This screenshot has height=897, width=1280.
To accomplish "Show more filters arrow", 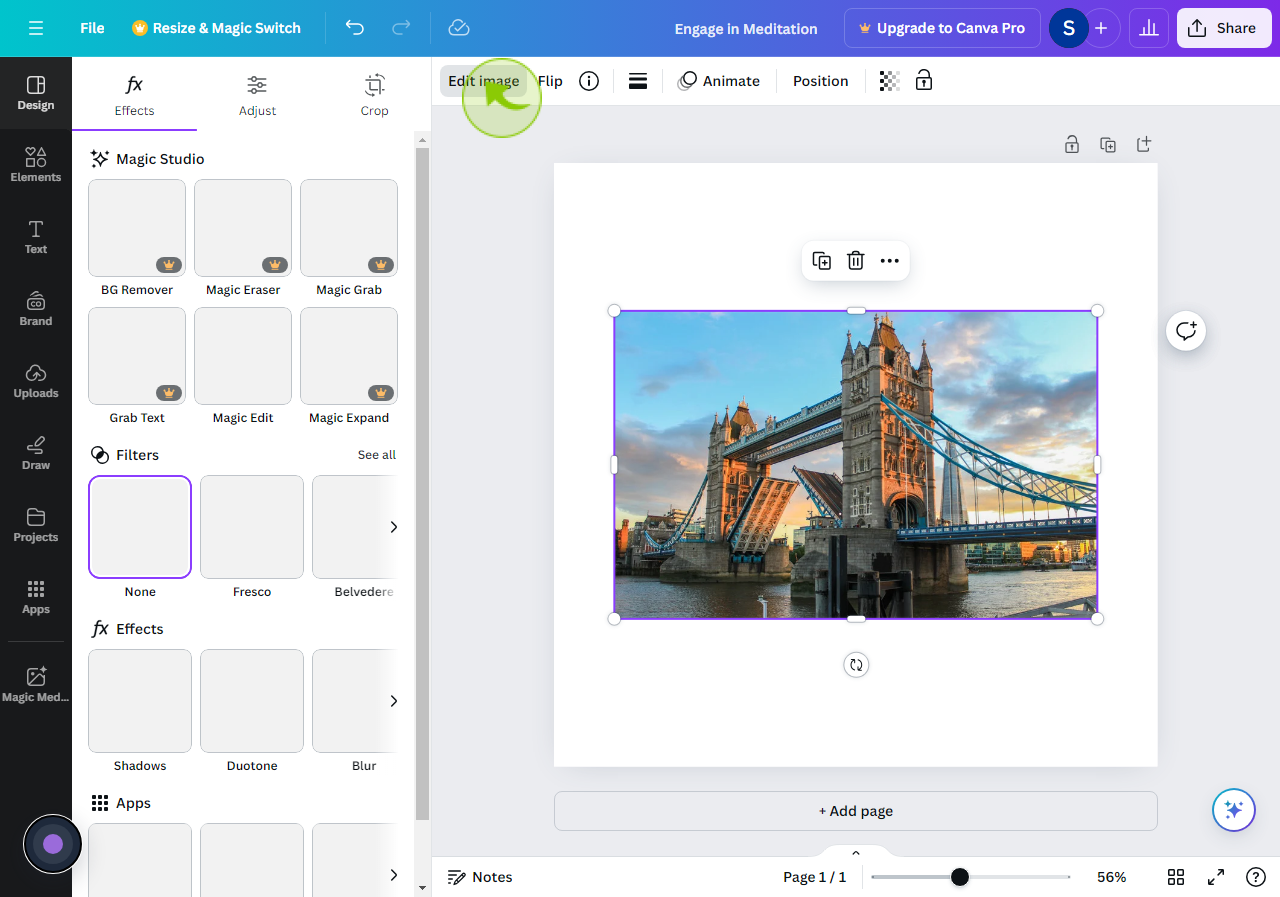I will click(393, 527).
